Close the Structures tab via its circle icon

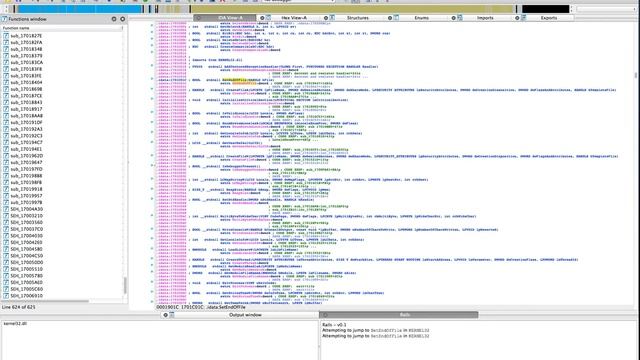pos(326,18)
